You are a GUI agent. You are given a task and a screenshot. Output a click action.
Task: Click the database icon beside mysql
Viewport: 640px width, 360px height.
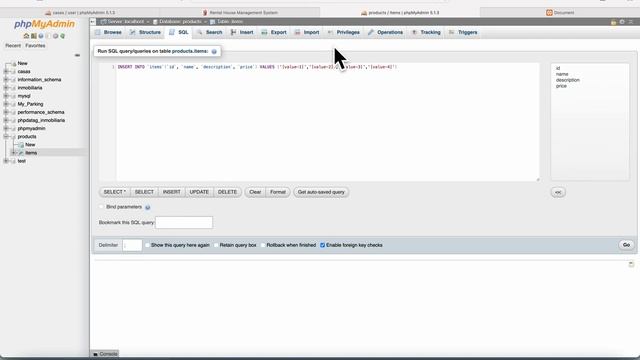(13, 96)
